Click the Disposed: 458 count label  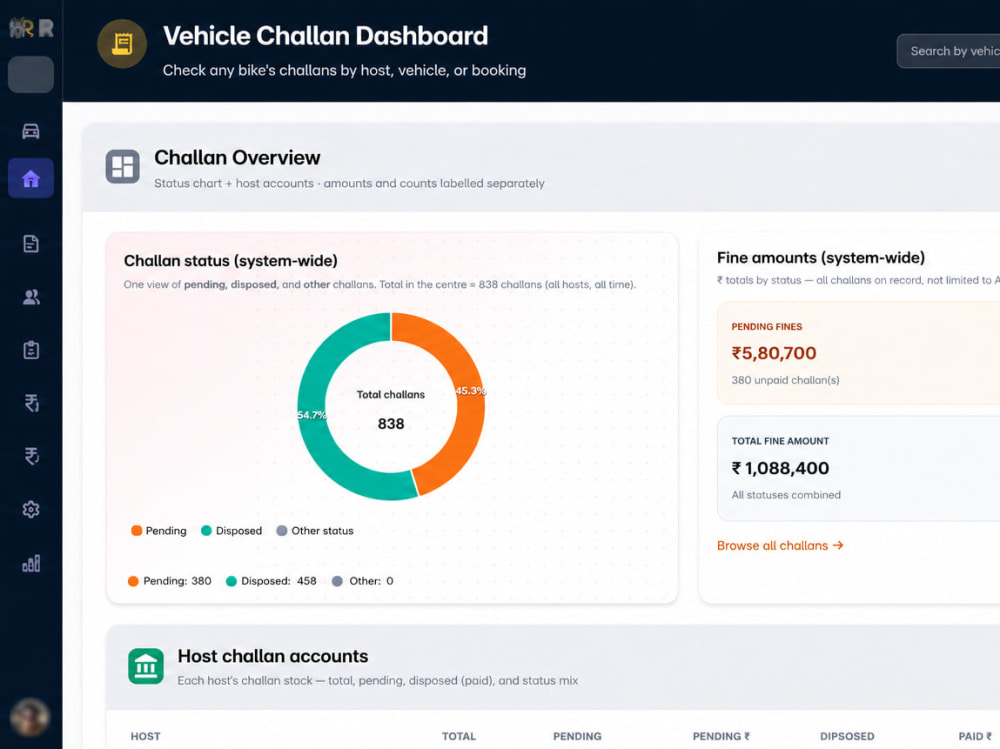point(271,581)
